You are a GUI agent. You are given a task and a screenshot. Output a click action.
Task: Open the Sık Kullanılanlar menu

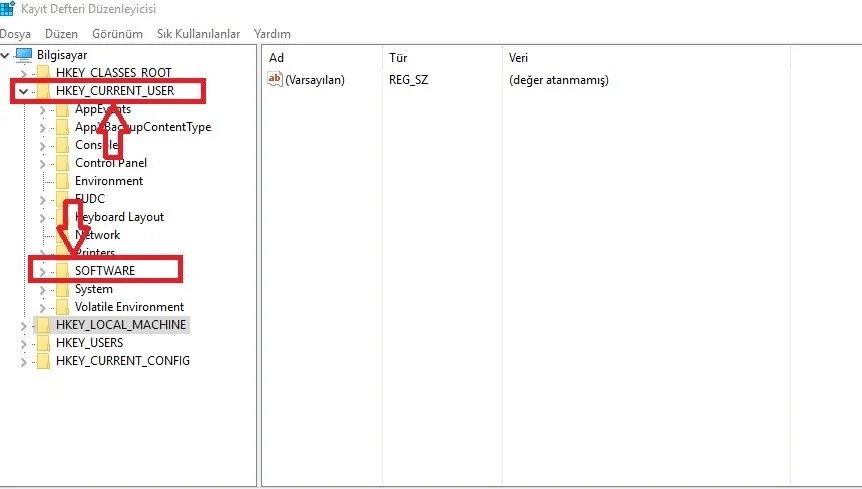(198, 34)
